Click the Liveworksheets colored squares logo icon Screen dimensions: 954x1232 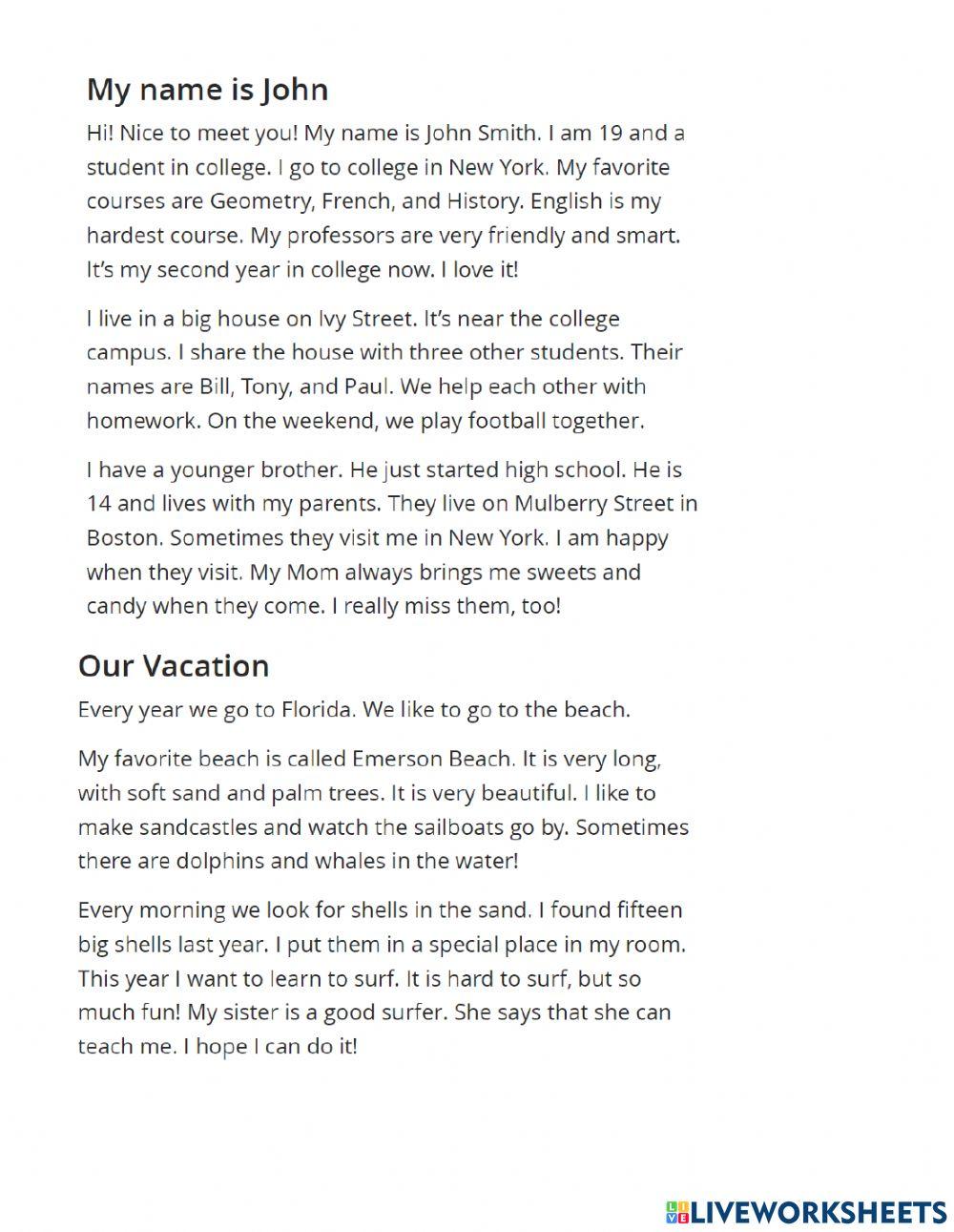point(676,1212)
